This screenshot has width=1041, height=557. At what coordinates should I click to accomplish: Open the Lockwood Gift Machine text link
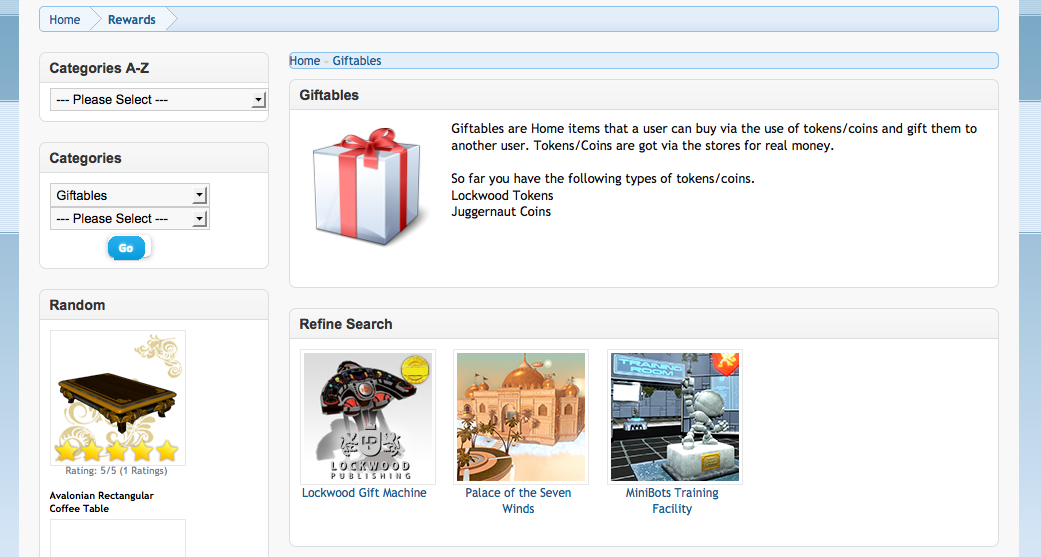pos(364,493)
